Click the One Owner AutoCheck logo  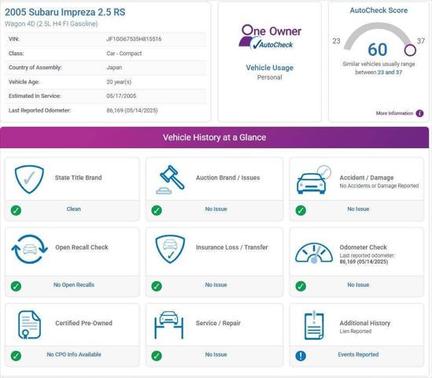[x=270, y=37]
